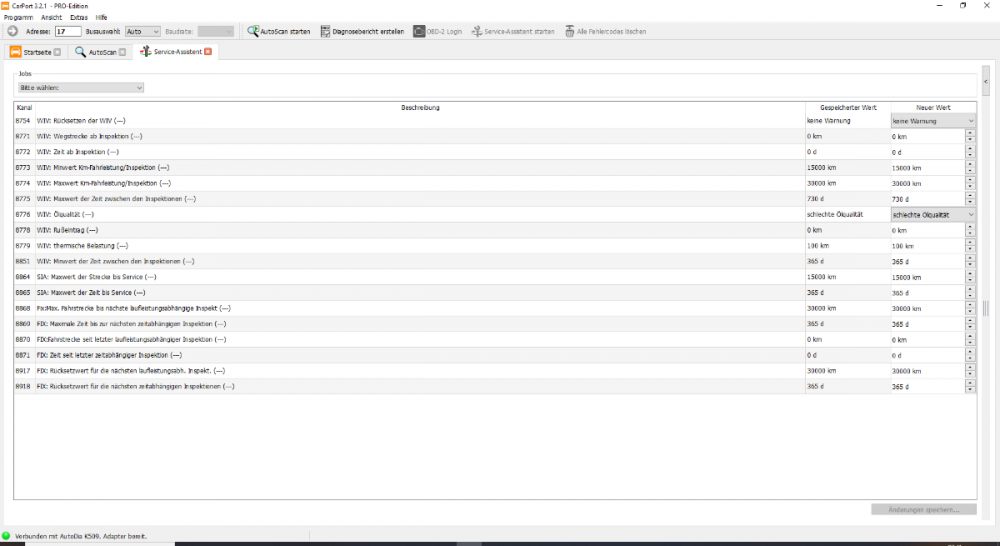This screenshot has height=546, width=1000.
Task: Switch to the AutoScan tab
Action: [100, 52]
